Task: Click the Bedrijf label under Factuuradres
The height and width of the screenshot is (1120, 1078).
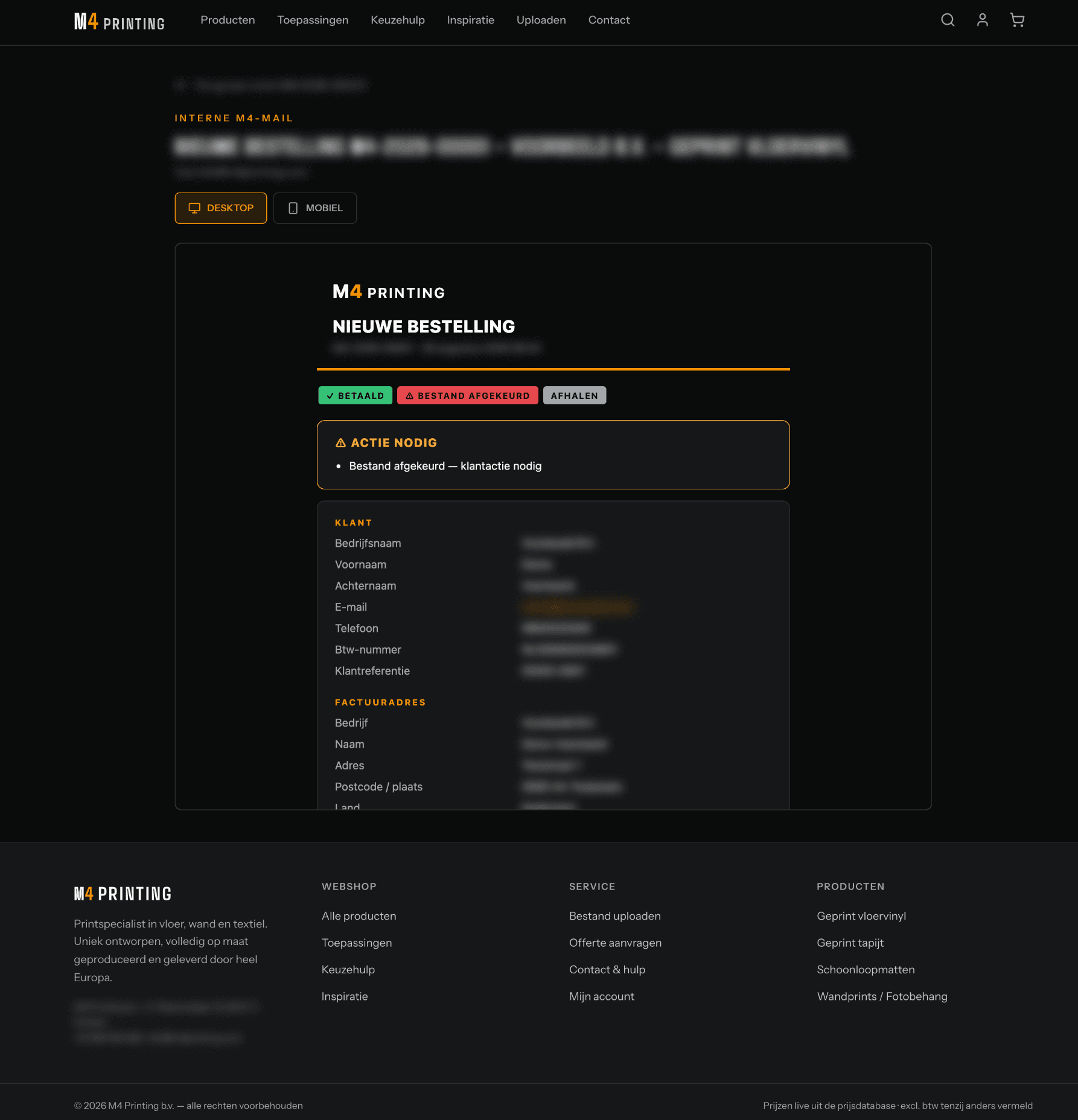Action: (x=351, y=723)
